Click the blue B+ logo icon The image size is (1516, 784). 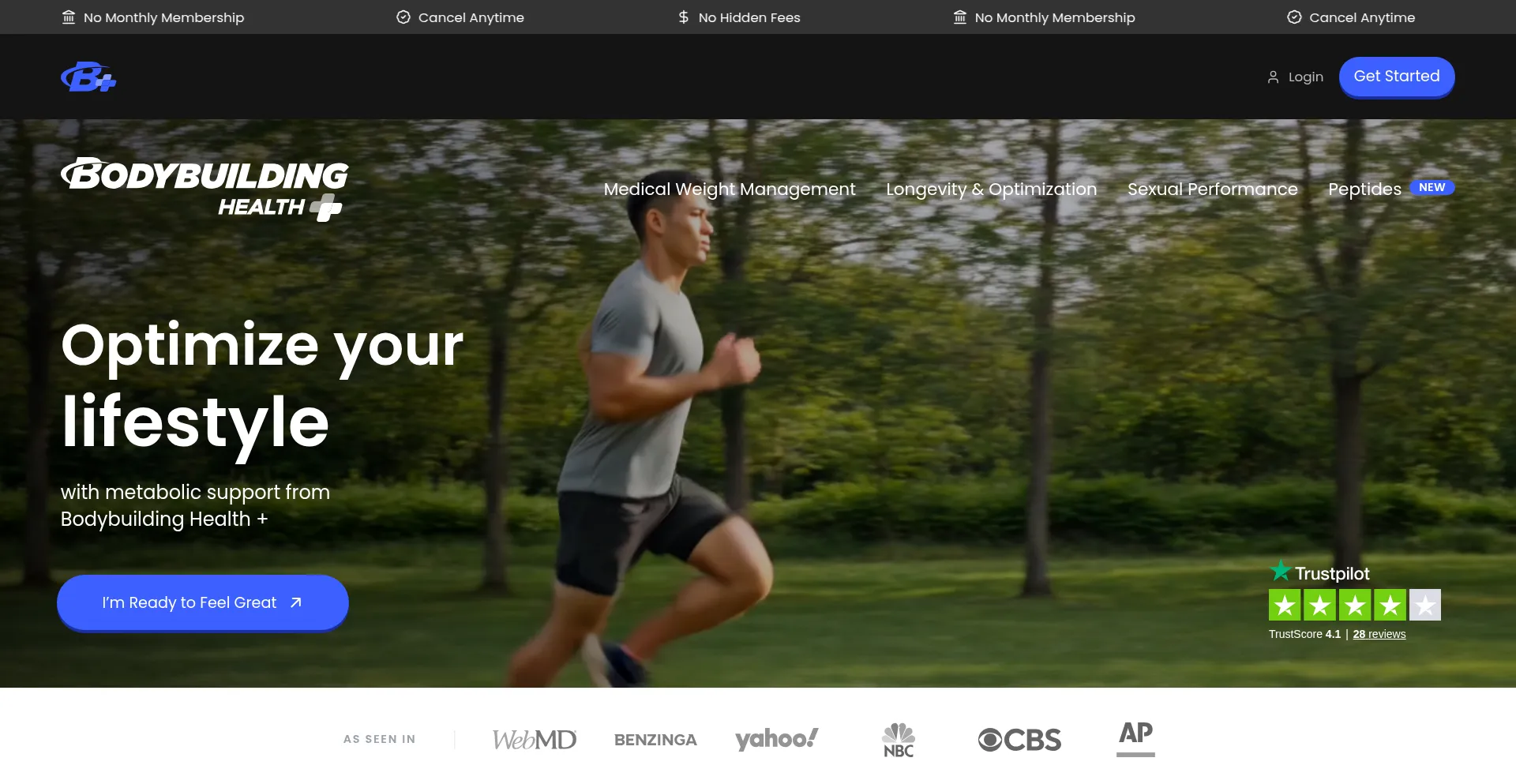pyautogui.click(x=88, y=77)
